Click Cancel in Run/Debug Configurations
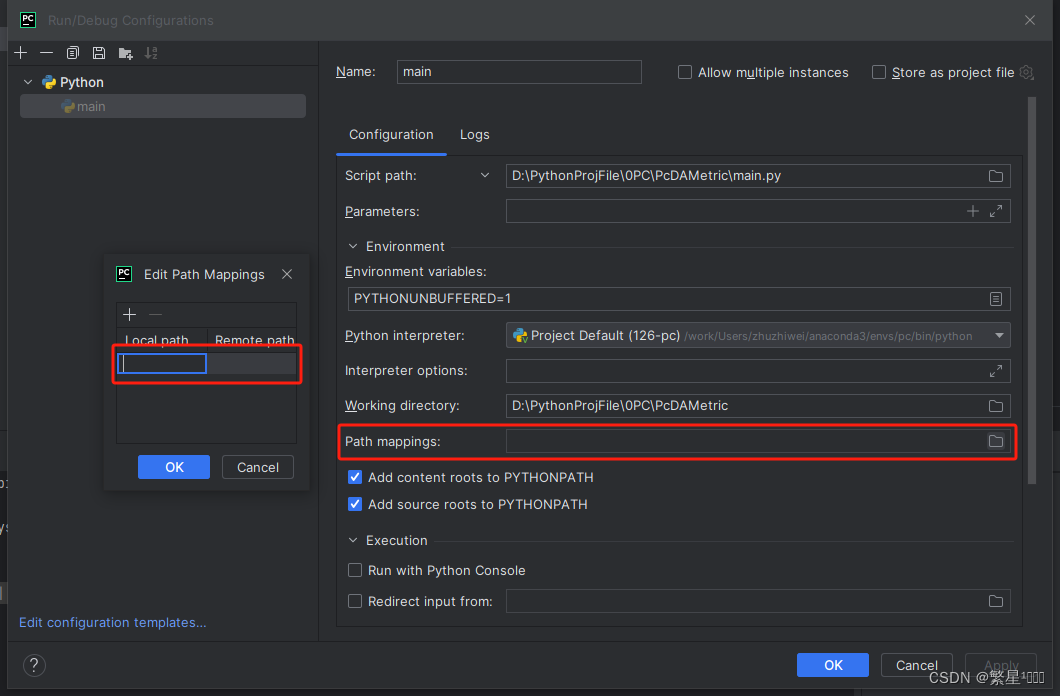The height and width of the screenshot is (696, 1060). [x=917, y=665]
